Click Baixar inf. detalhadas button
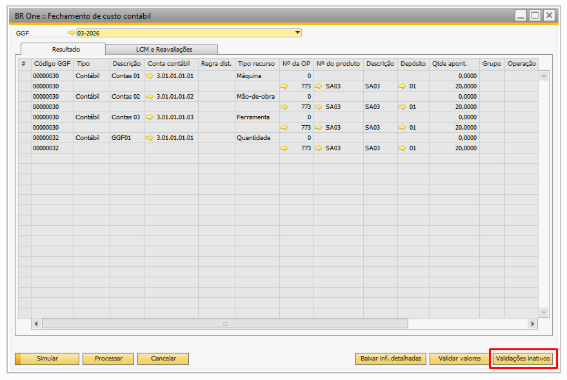 coord(391,359)
